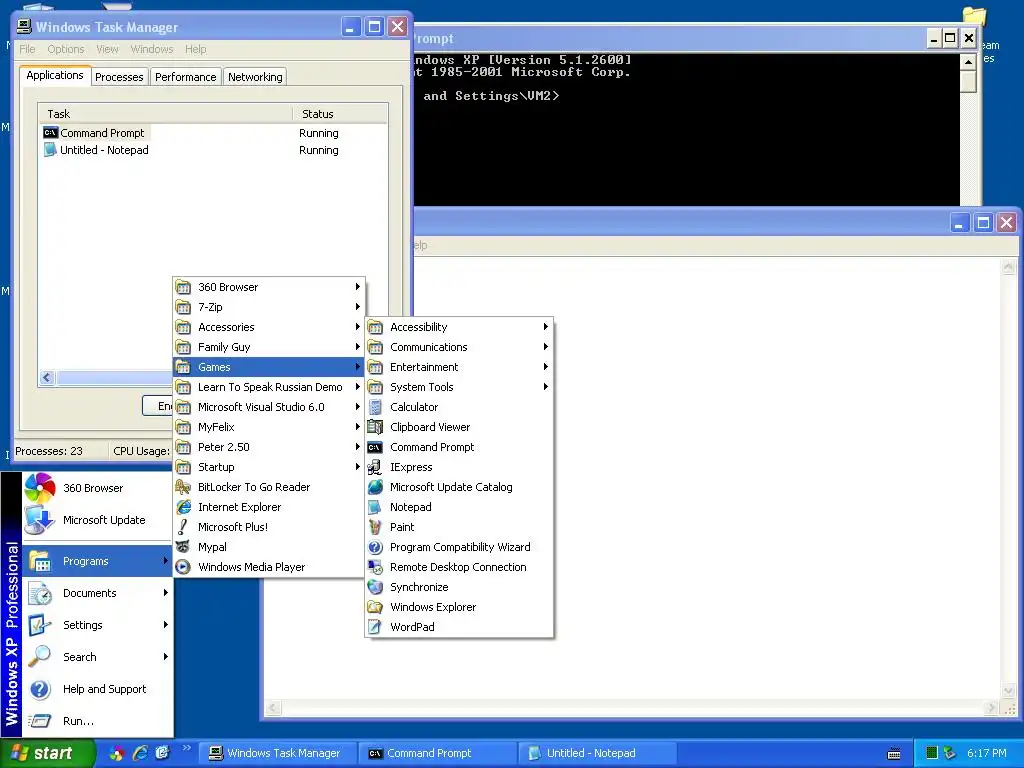Switch to Command Prompt taskbar button
Viewport: 1024px width, 768px height.
tap(438, 753)
